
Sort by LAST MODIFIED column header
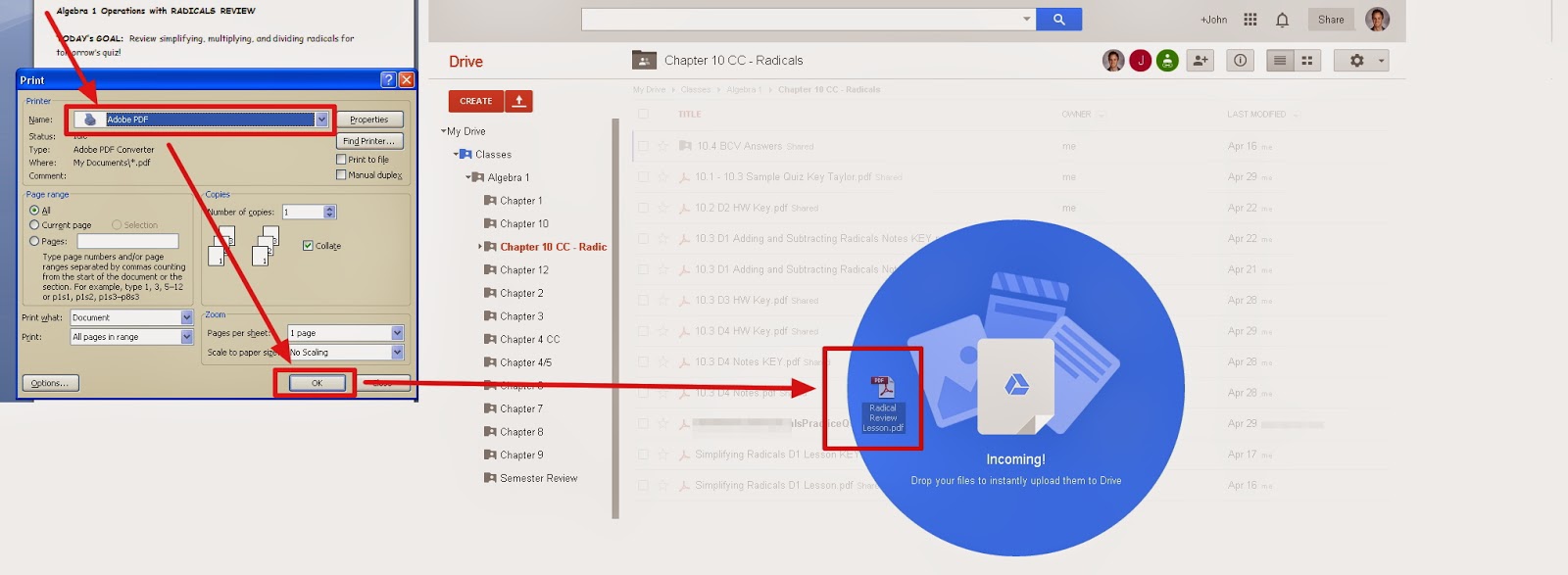tap(1255, 115)
